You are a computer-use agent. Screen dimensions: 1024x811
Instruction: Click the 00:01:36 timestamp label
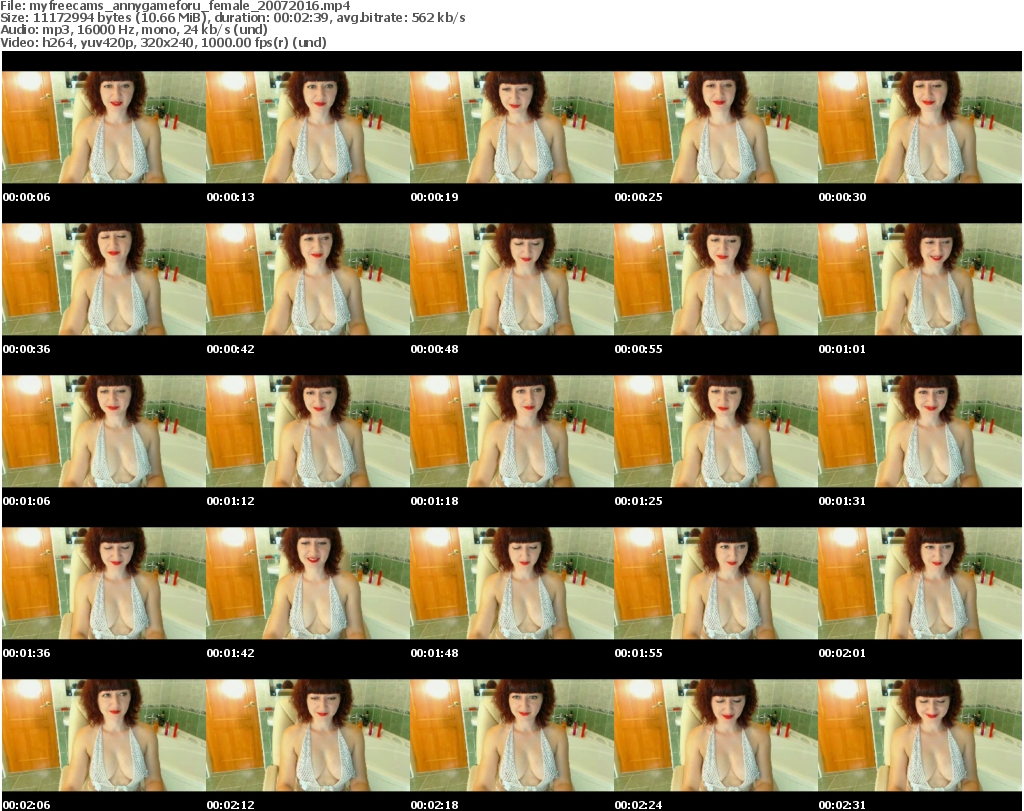26,653
